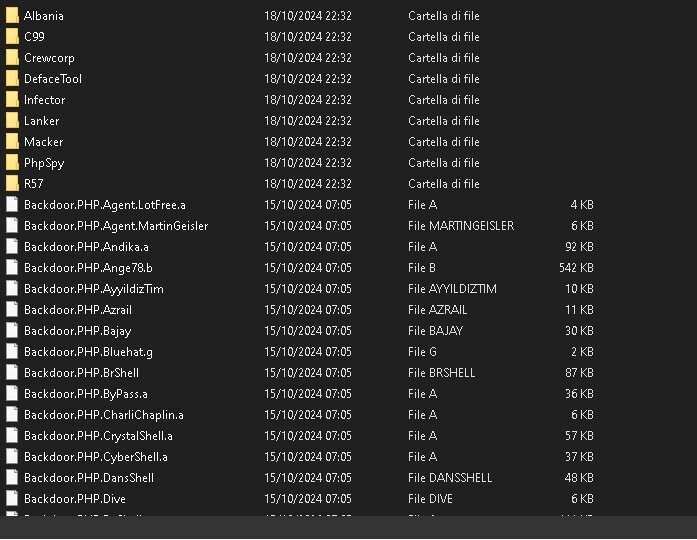Click the file icon of Backdoor.PHP.Azrail

[x=12, y=310]
